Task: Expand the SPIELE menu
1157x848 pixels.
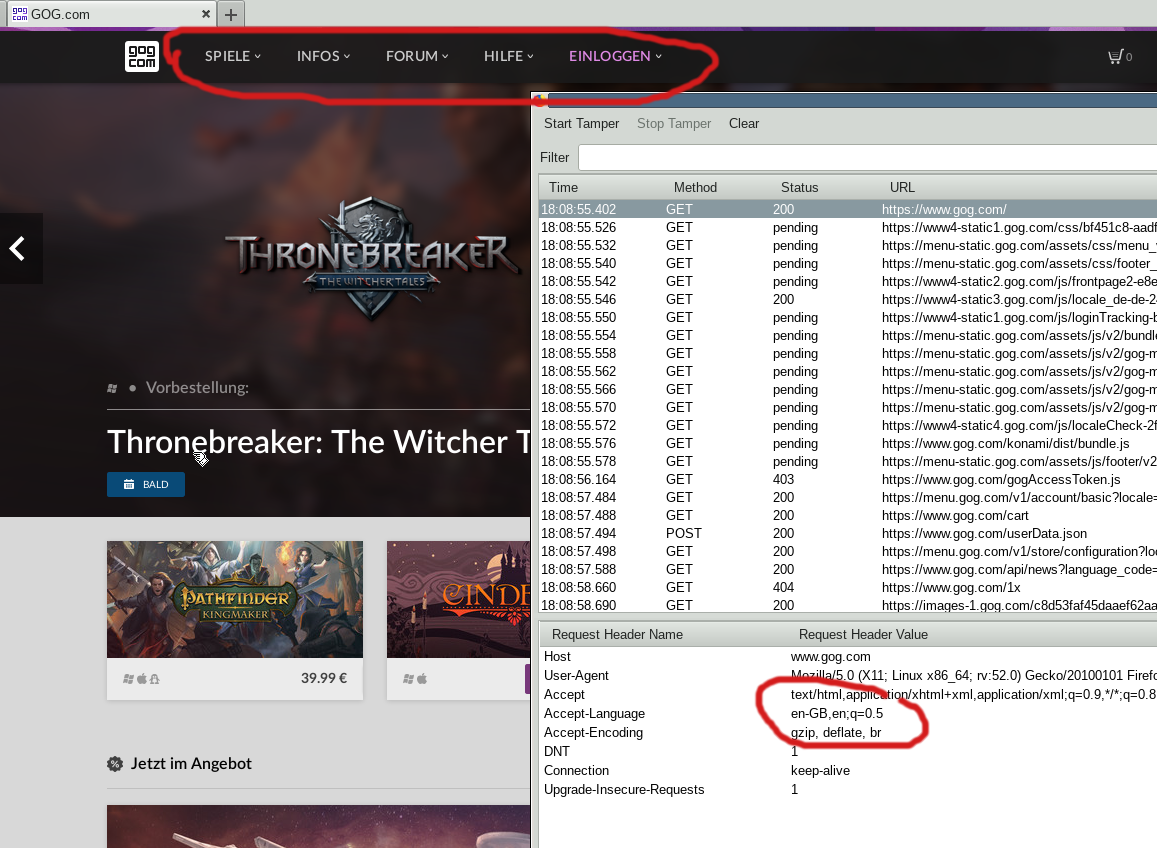Action: tap(232, 56)
